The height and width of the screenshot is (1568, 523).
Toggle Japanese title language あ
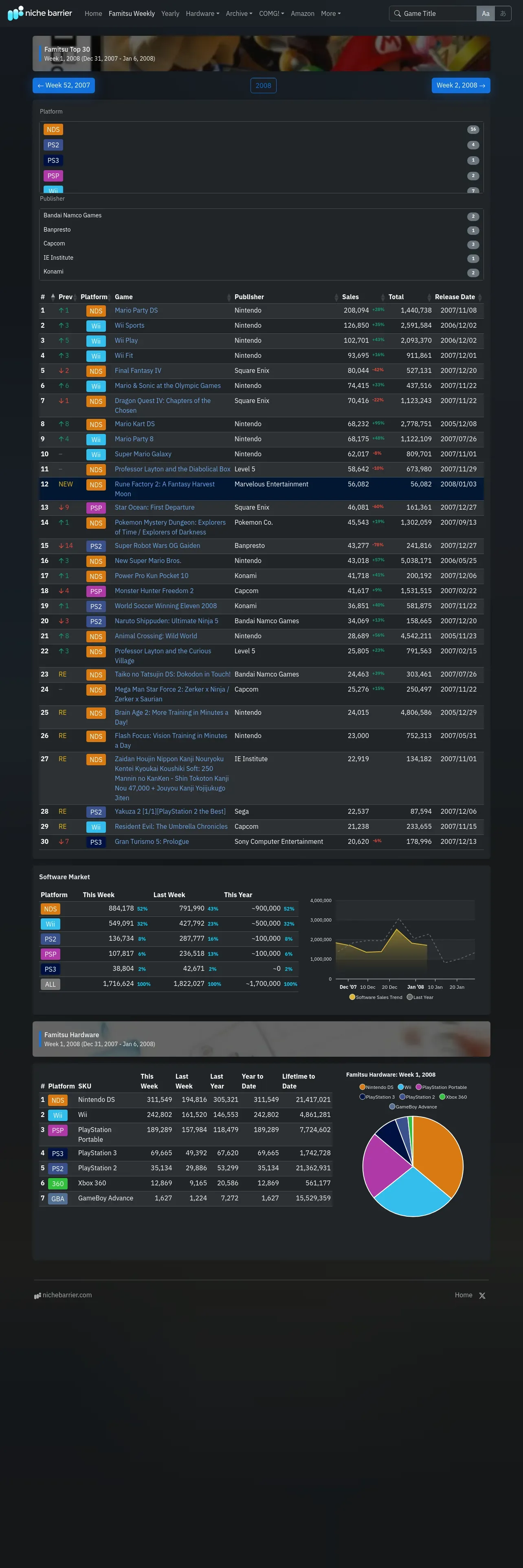pos(503,13)
